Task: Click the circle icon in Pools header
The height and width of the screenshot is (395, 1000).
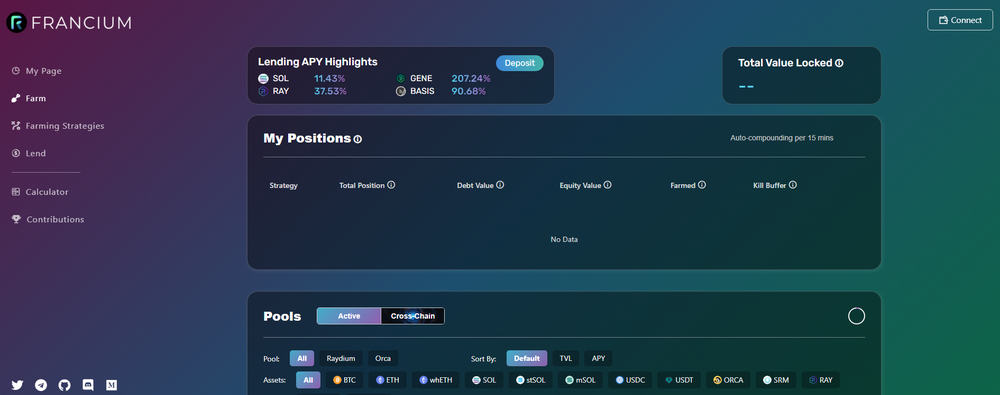Action: pos(857,316)
